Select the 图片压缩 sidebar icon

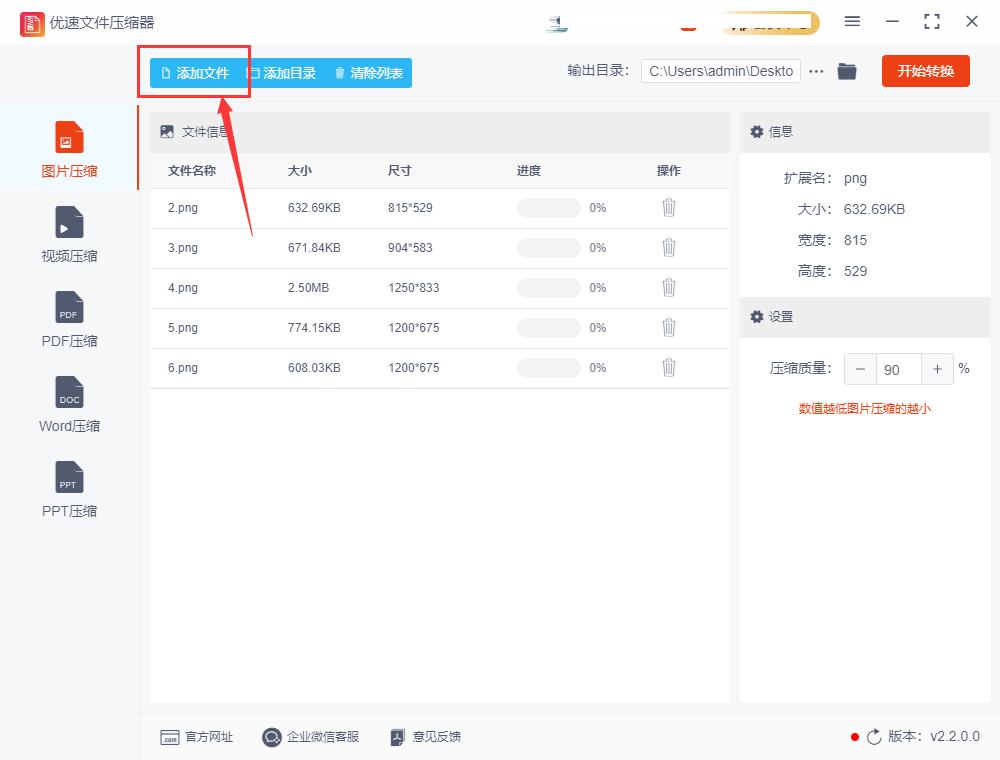coord(68,148)
